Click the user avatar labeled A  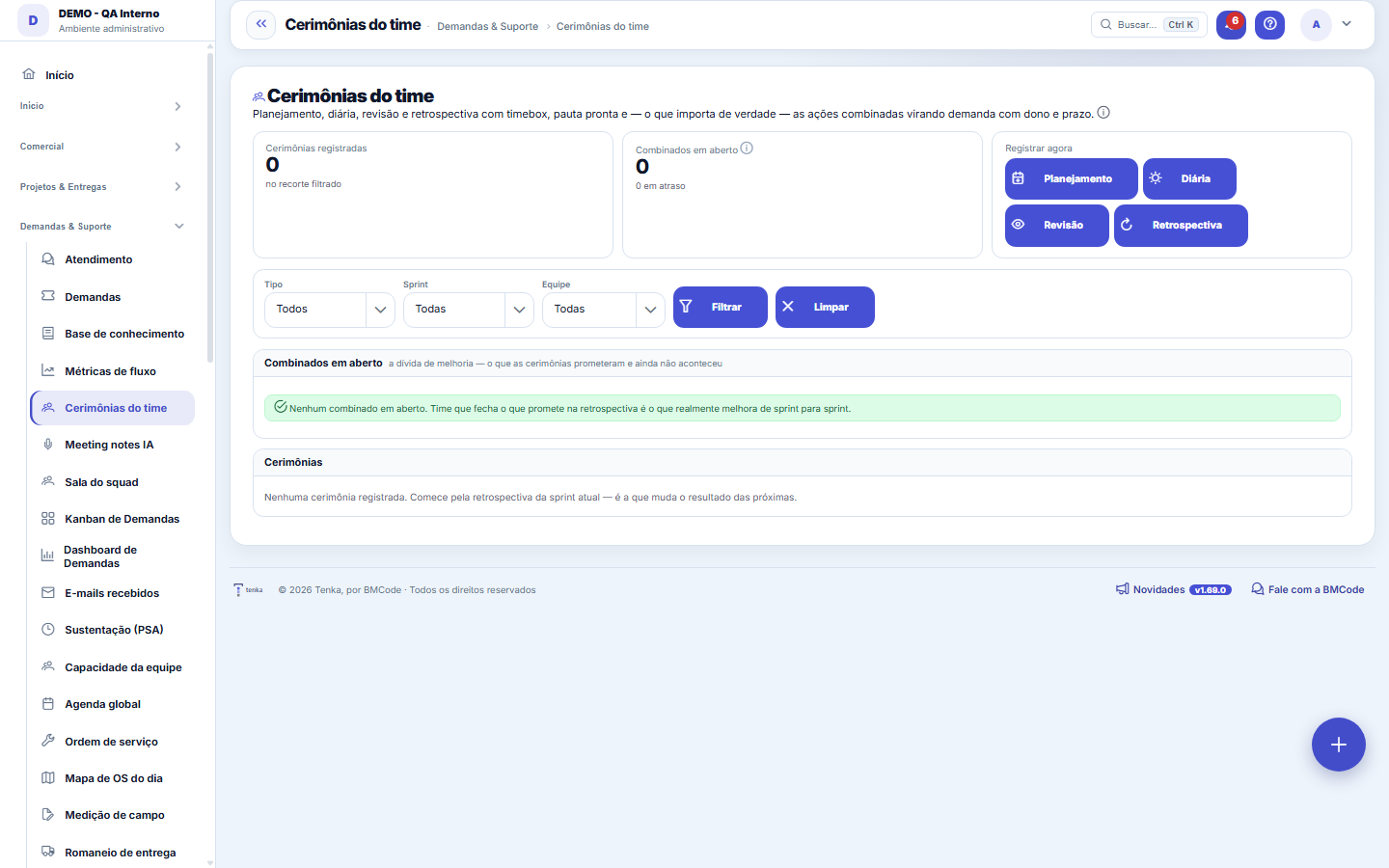[x=1316, y=24]
